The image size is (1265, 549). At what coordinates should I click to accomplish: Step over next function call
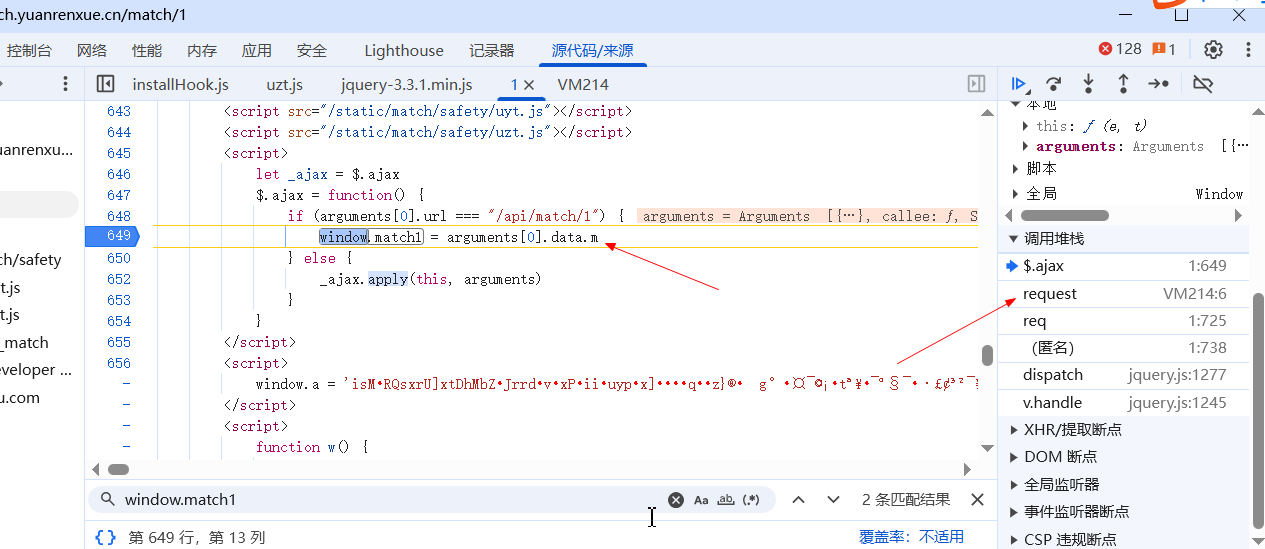[x=1053, y=84]
